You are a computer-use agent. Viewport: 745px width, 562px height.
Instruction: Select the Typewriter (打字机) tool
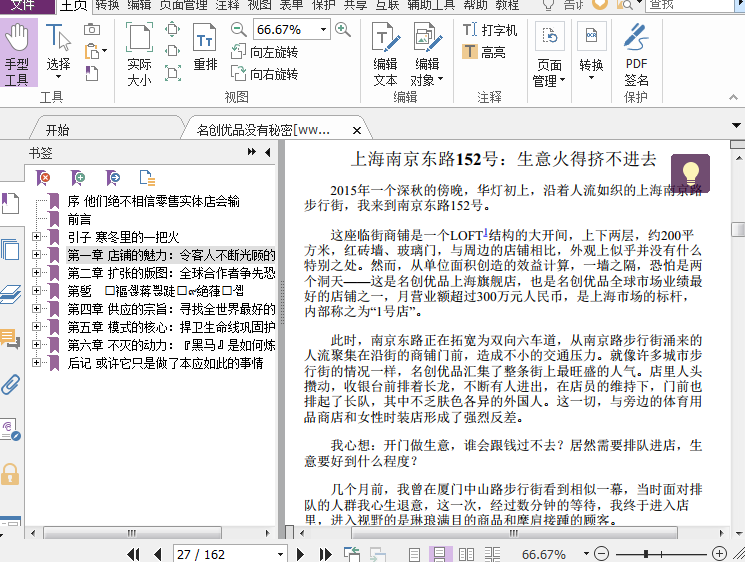coord(490,30)
